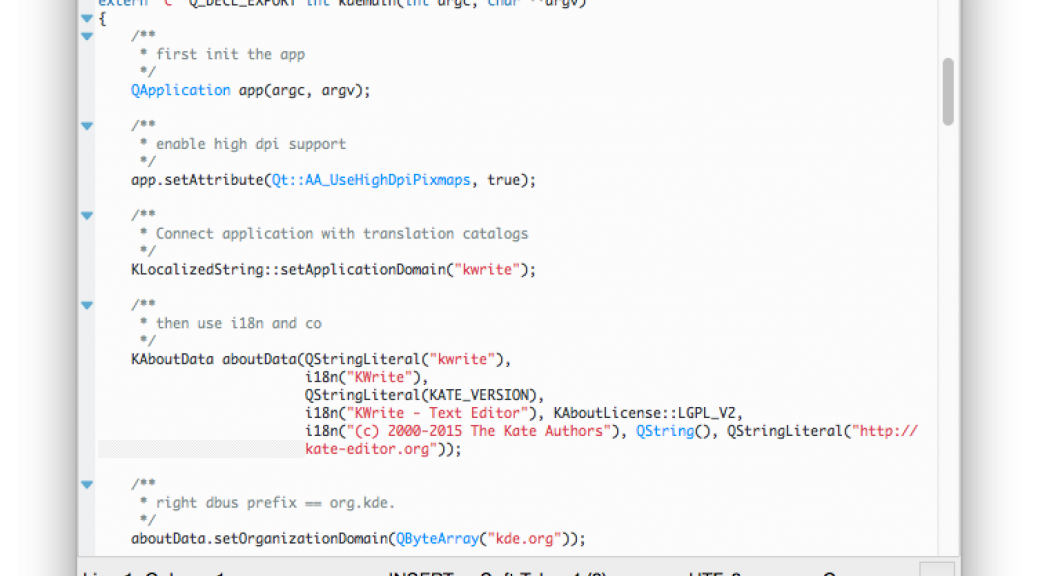Click the vertical scrollbar thumb
Image resolution: width=1038 pixels, height=576 pixels.
tap(948, 90)
